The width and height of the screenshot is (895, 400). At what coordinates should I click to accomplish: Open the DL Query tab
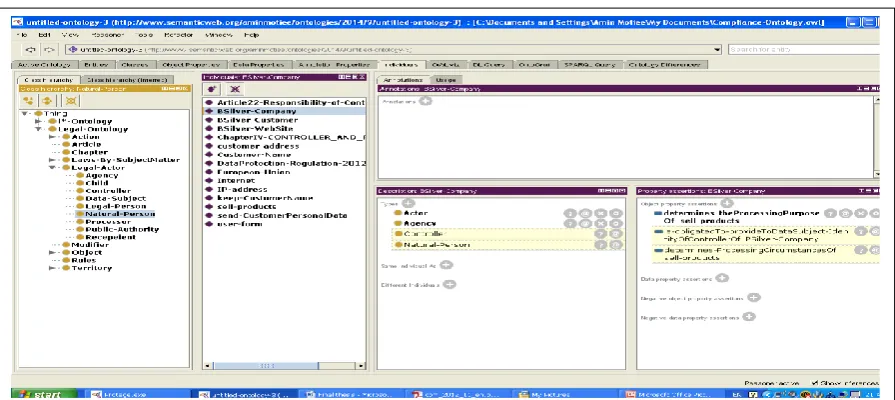coord(489,65)
